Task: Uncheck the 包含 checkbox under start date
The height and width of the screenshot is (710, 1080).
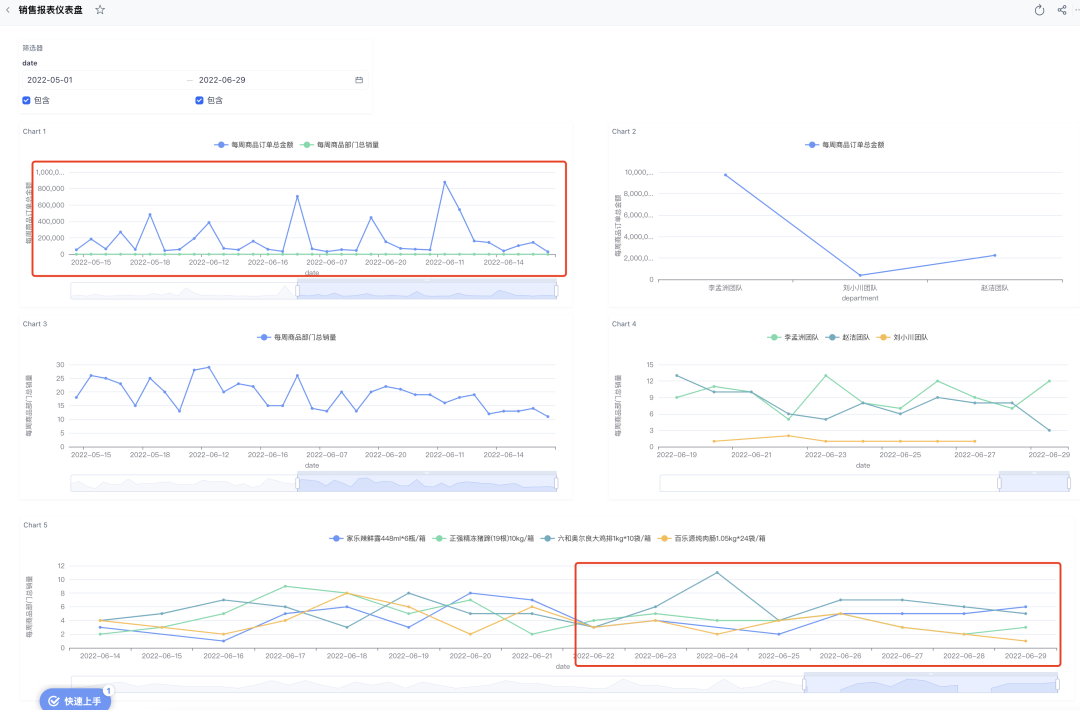Action: click(26, 101)
